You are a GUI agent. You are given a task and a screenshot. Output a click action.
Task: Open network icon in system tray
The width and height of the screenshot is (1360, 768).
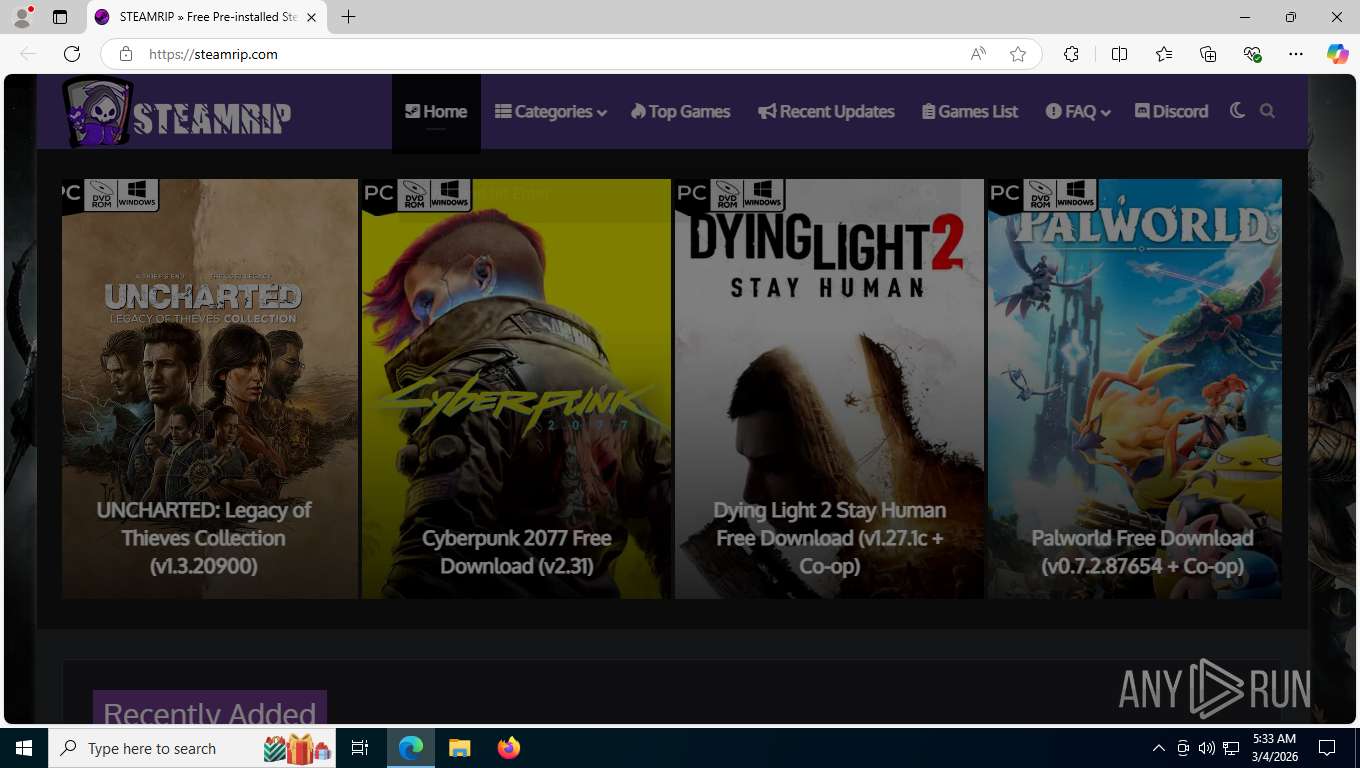point(1232,748)
